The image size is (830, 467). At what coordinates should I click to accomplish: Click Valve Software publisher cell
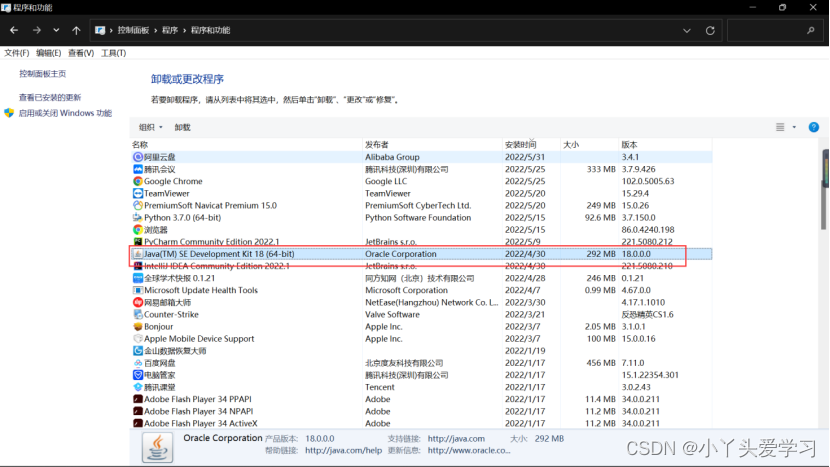[392, 315]
